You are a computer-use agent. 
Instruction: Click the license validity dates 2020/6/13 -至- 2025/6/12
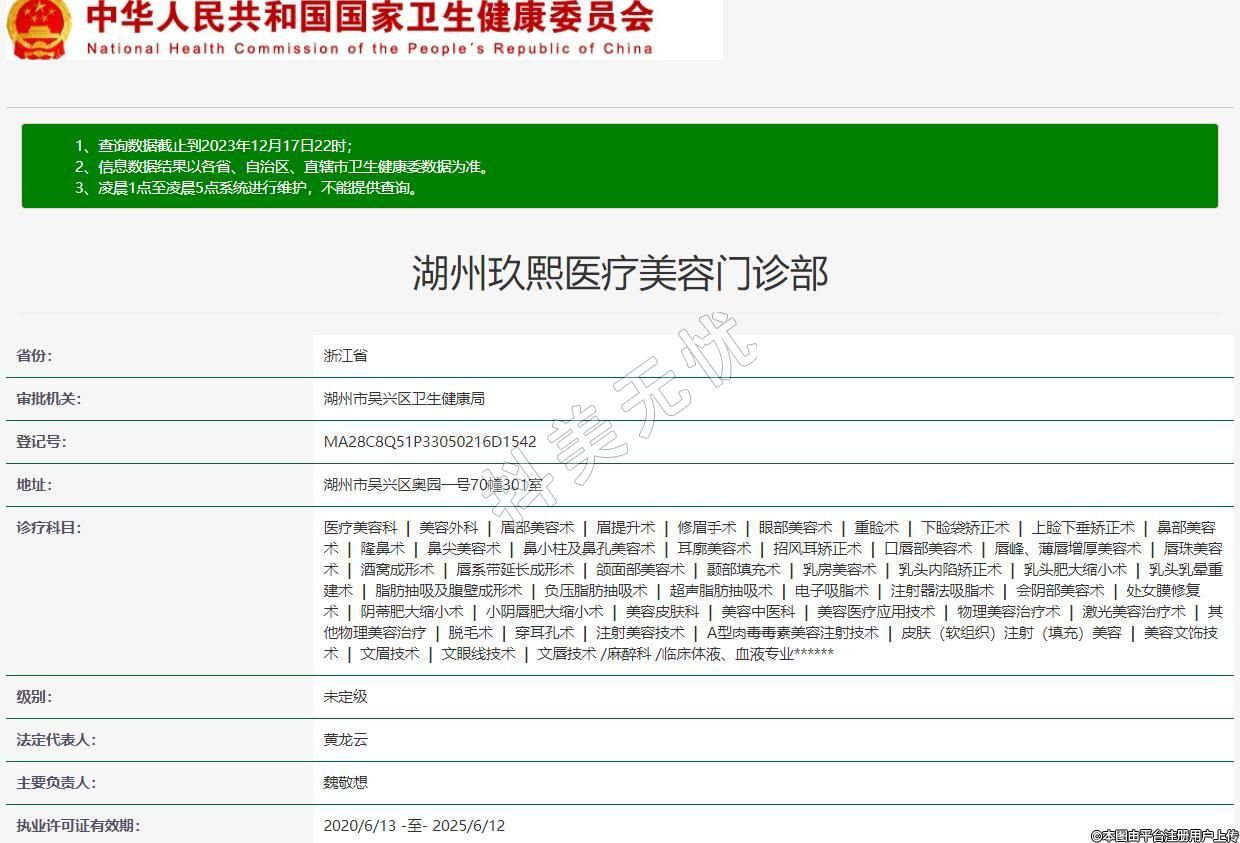414,826
